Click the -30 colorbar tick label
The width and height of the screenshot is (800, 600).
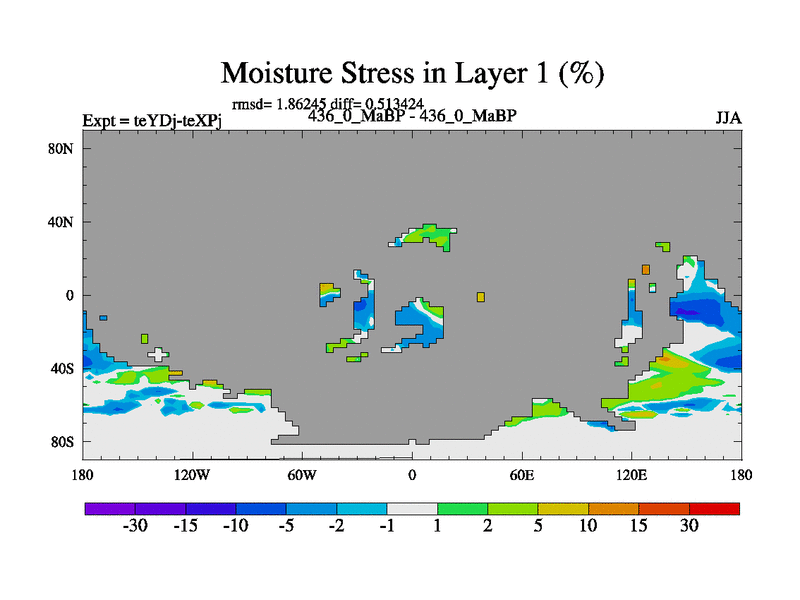pos(135,527)
